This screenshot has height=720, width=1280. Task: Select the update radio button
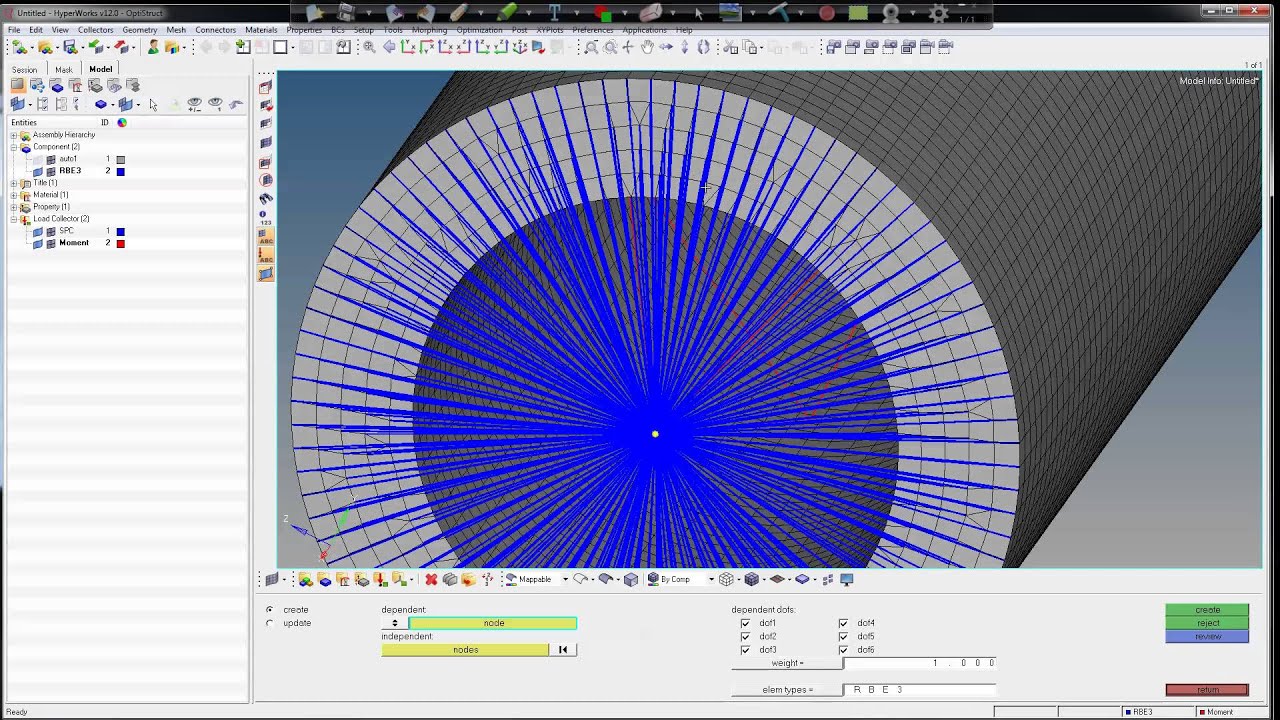click(270, 623)
